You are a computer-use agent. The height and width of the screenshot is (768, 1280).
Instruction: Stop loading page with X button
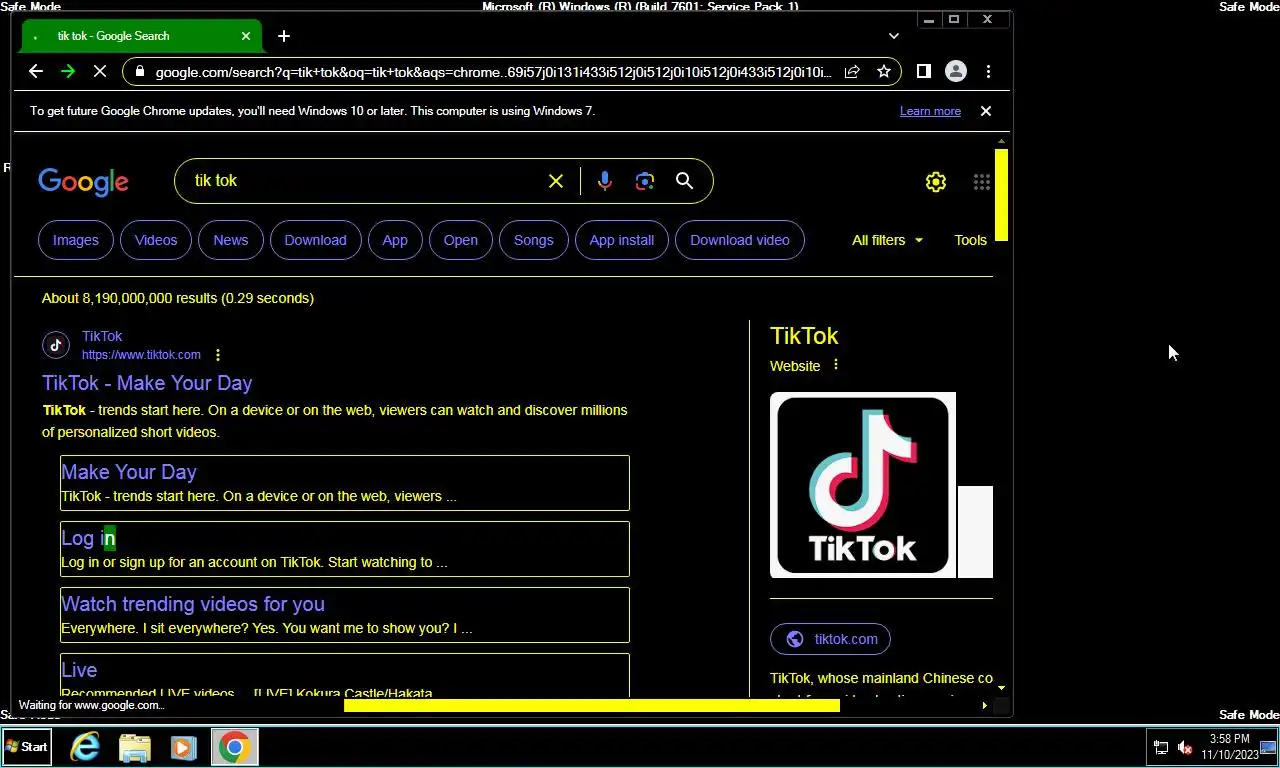(x=99, y=71)
